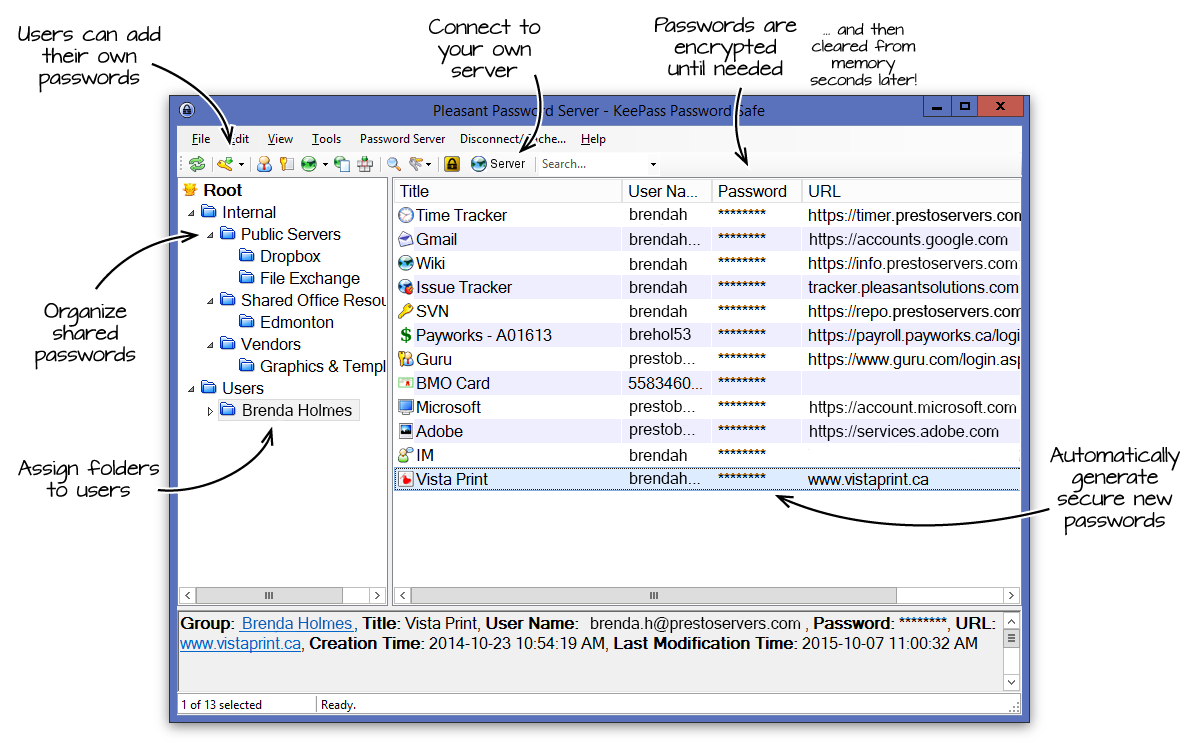Sort by the URL column header
1200x751 pixels.
[x=911, y=191]
